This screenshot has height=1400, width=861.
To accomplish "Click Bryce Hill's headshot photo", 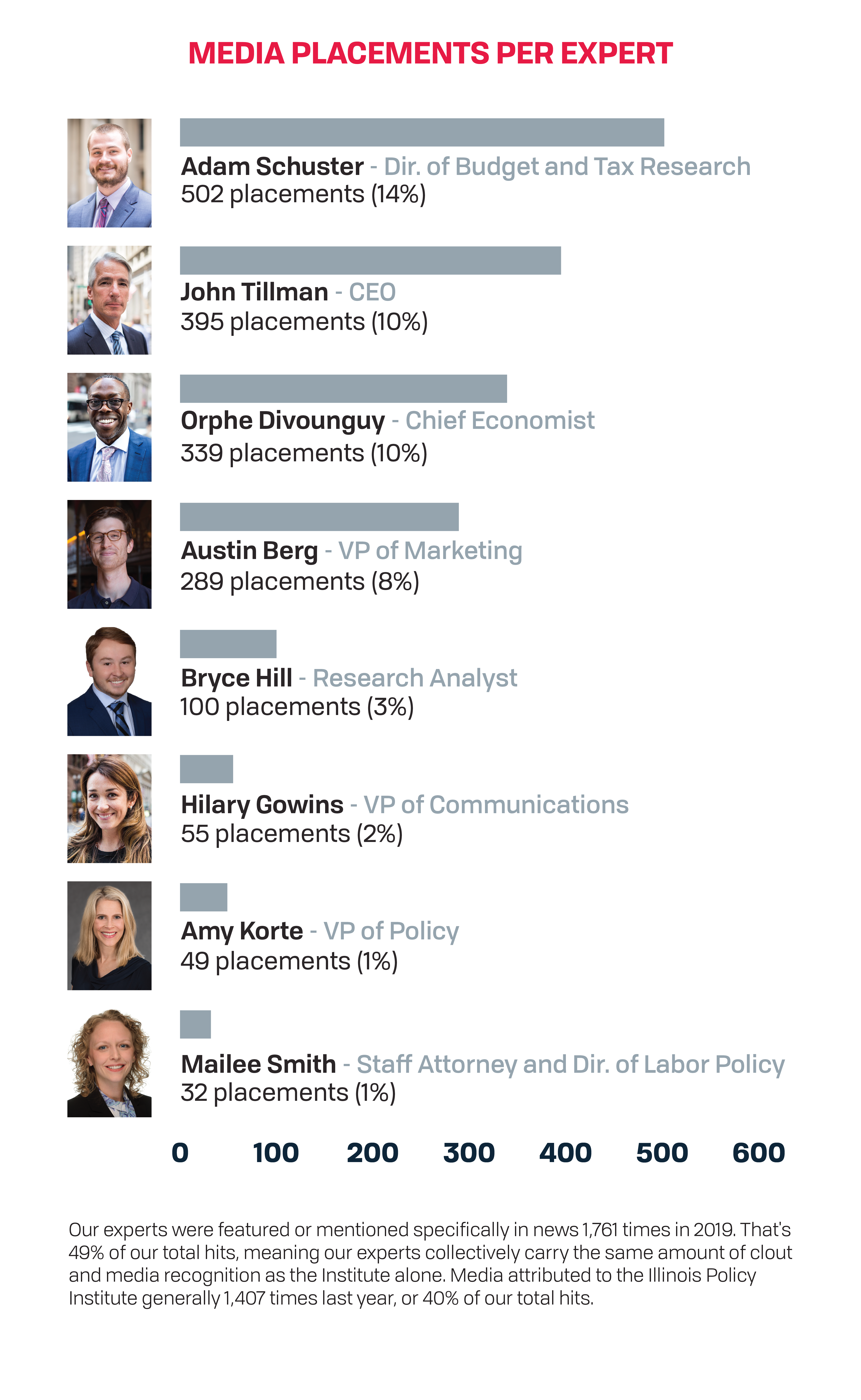I will [109, 681].
